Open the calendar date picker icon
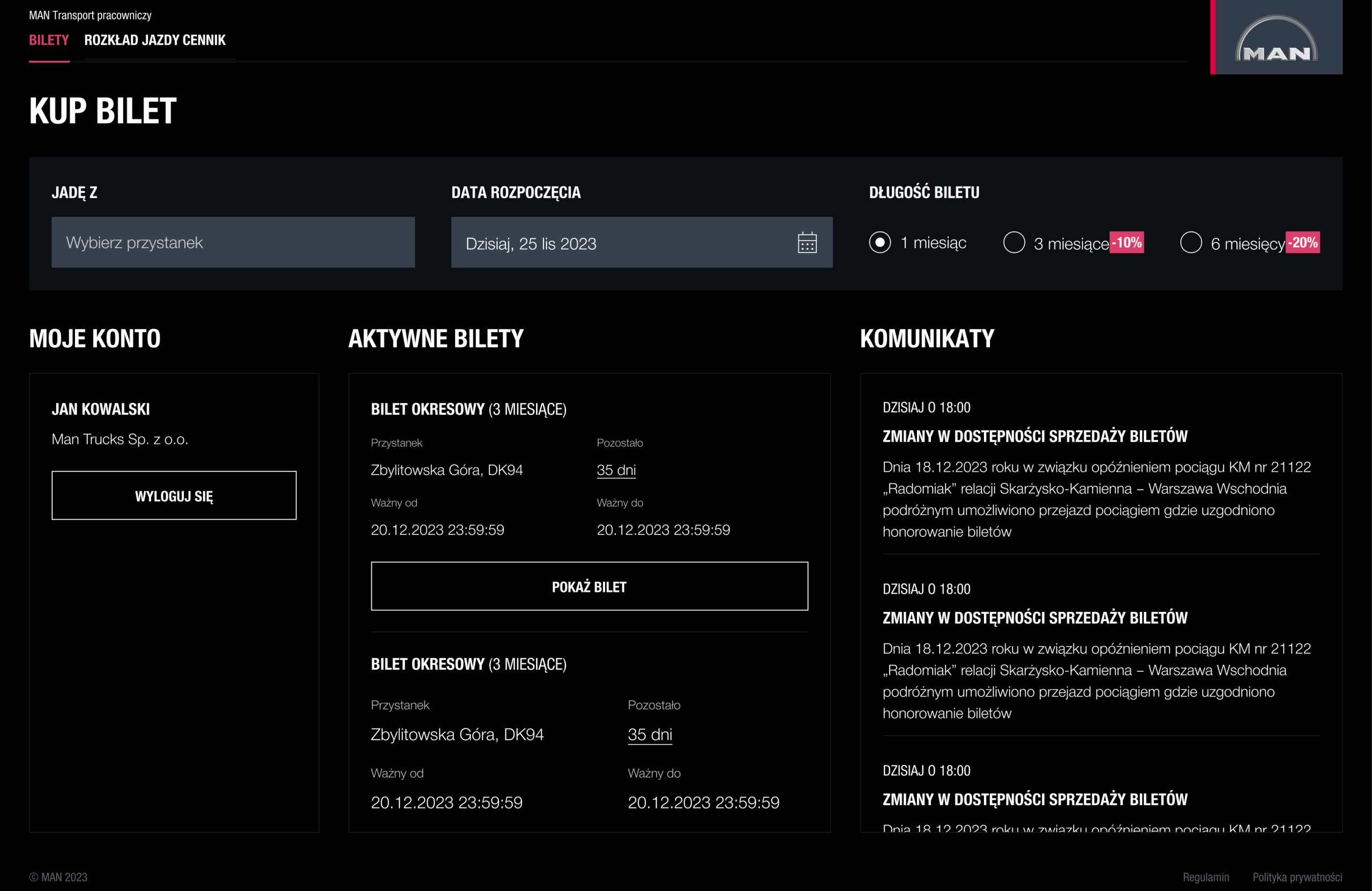This screenshot has height=891, width=1372. pyautogui.click(x=807, y=243)
